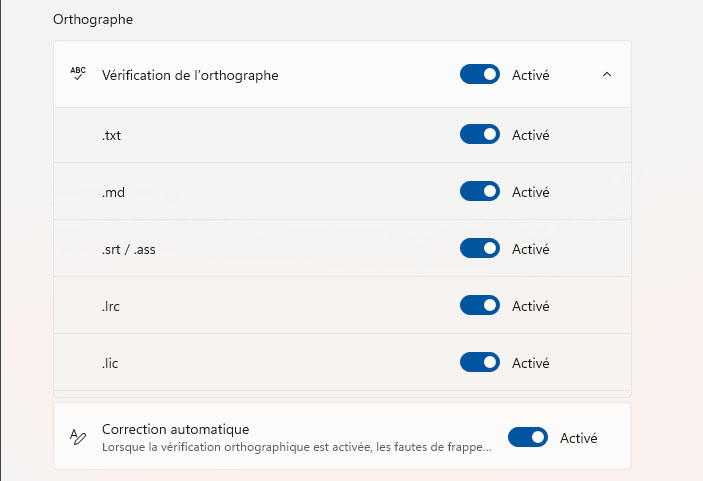Image resolution: width=703 pixels, height=481 pixels.
Task: Turn off spell check for .txt files
Action: (x=480, y=134)
